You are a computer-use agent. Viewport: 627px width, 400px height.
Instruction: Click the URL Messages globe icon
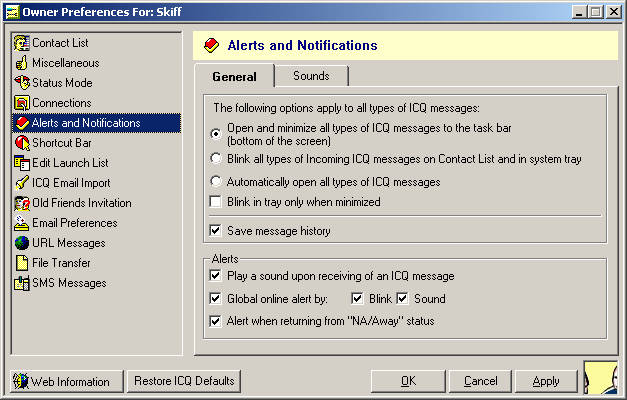click(x=22, y=243)
